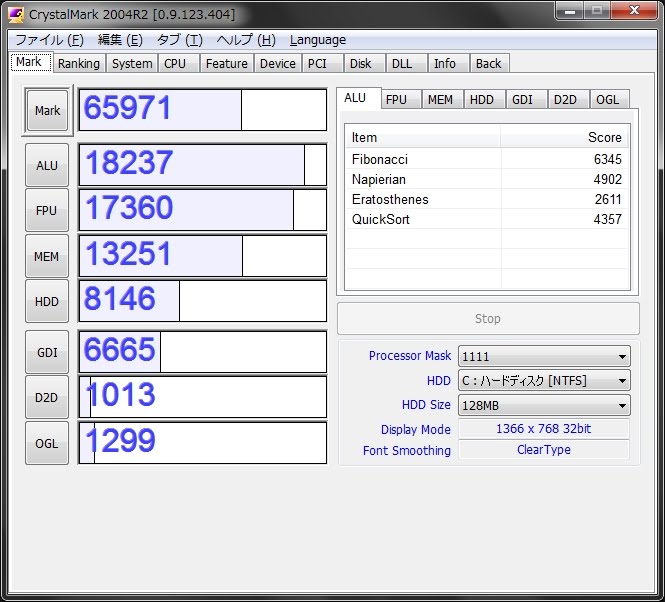Click the Stop button
Screen dimensions: 665x602
point(488,319)
